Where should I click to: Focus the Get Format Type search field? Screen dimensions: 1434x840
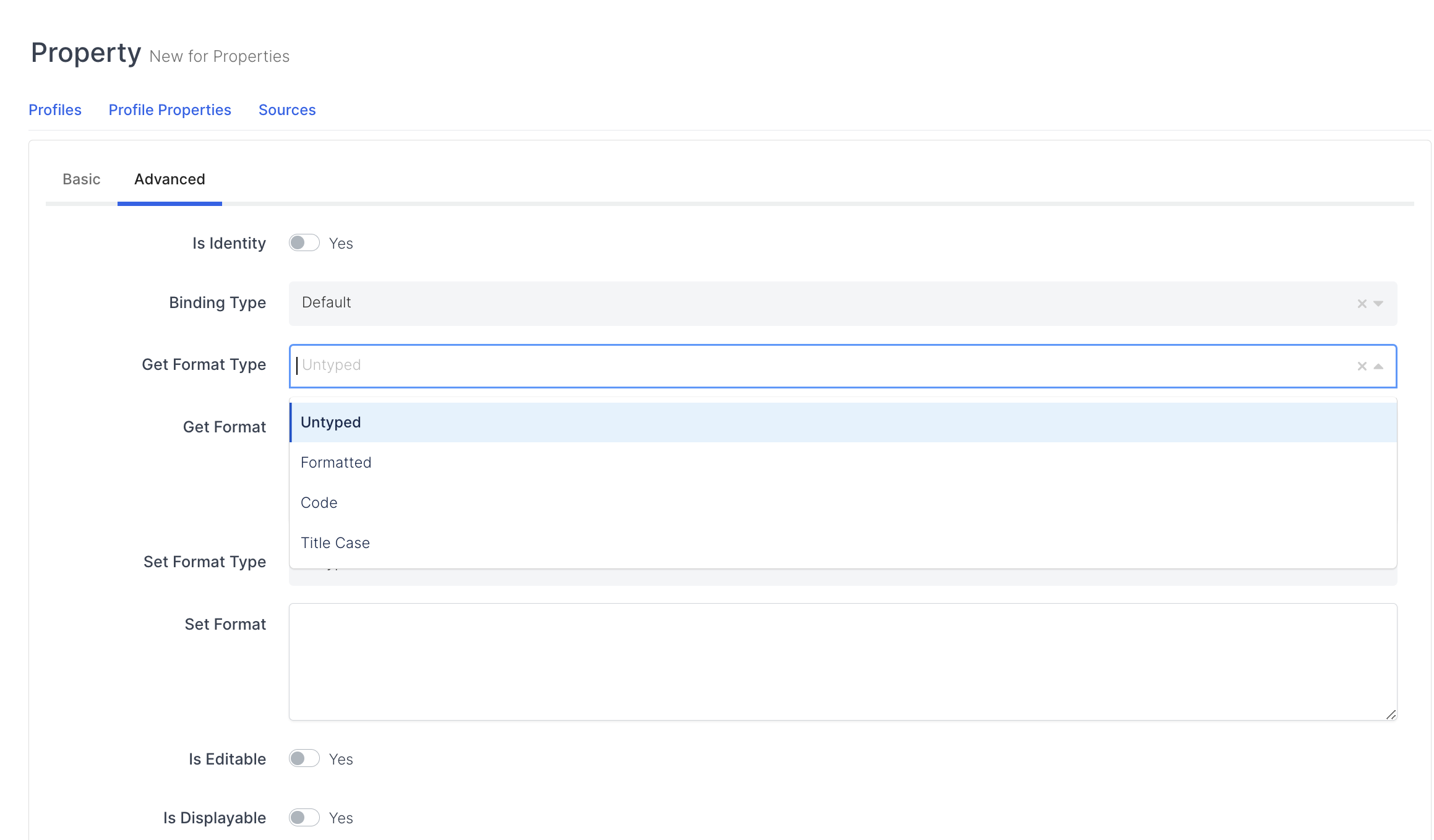[804, 366]
